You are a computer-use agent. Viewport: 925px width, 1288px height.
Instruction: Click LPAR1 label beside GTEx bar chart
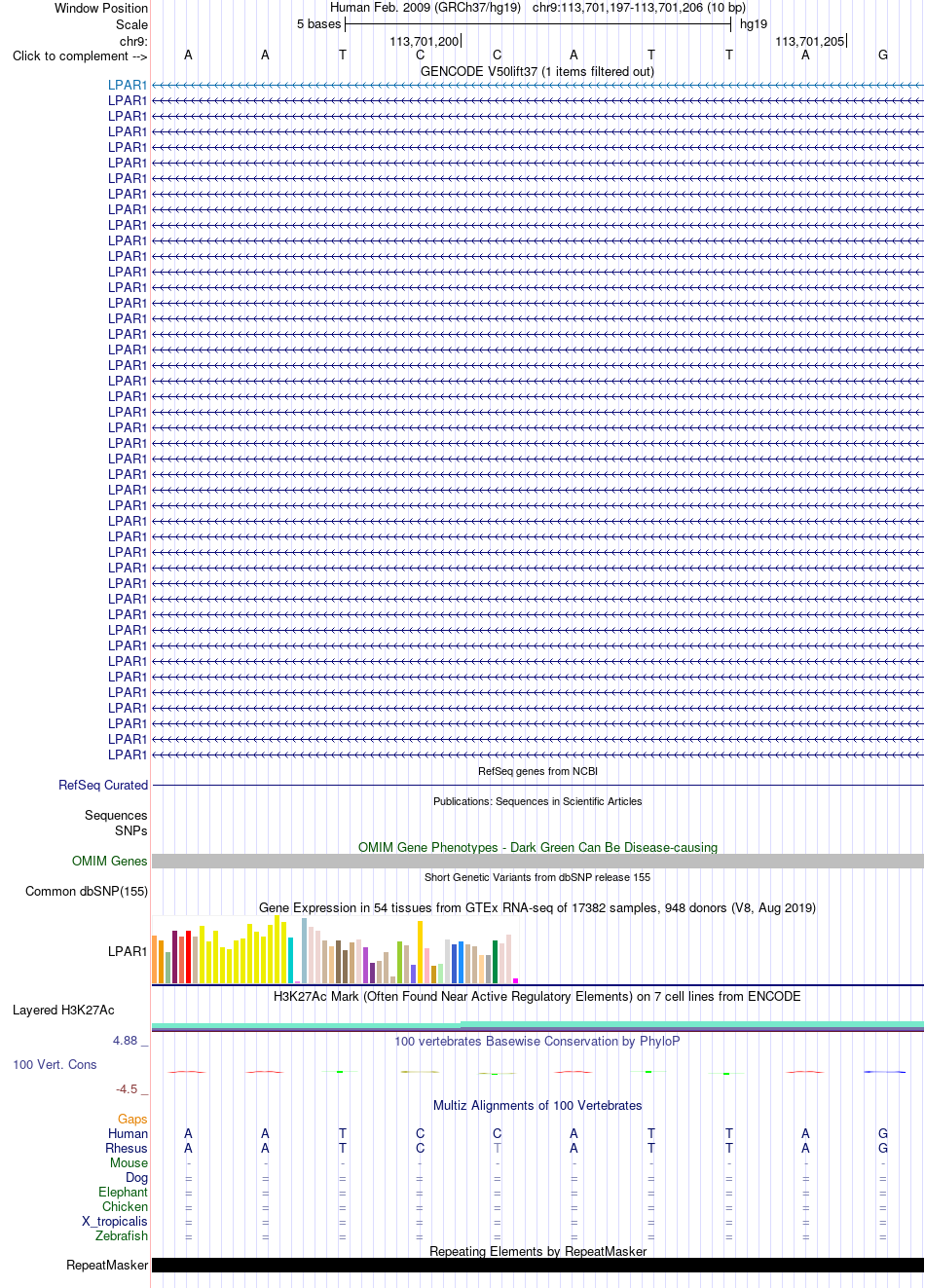pyautogui.click(x=128, y=951)
